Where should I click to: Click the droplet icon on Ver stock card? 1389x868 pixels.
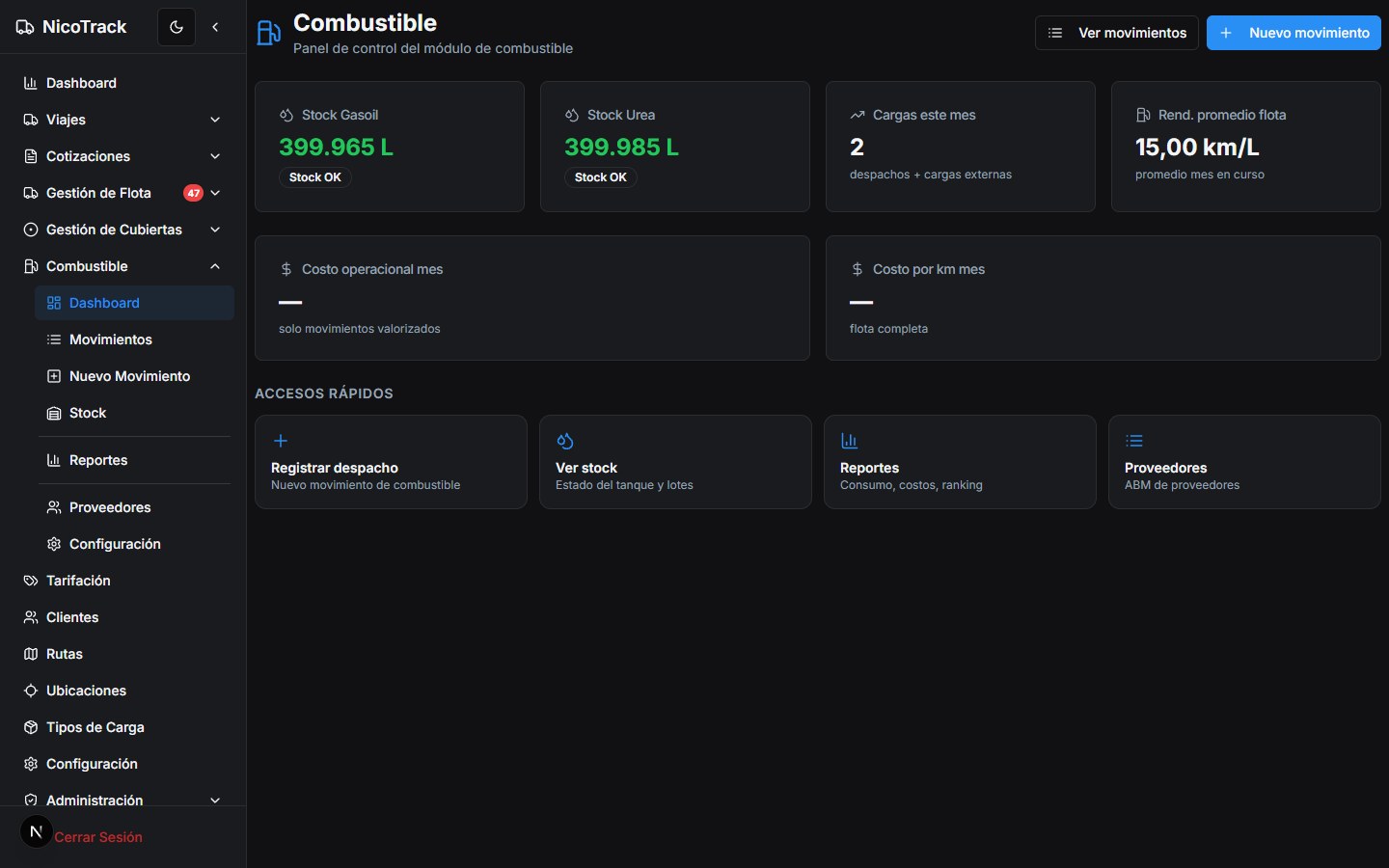pos(565,441)
